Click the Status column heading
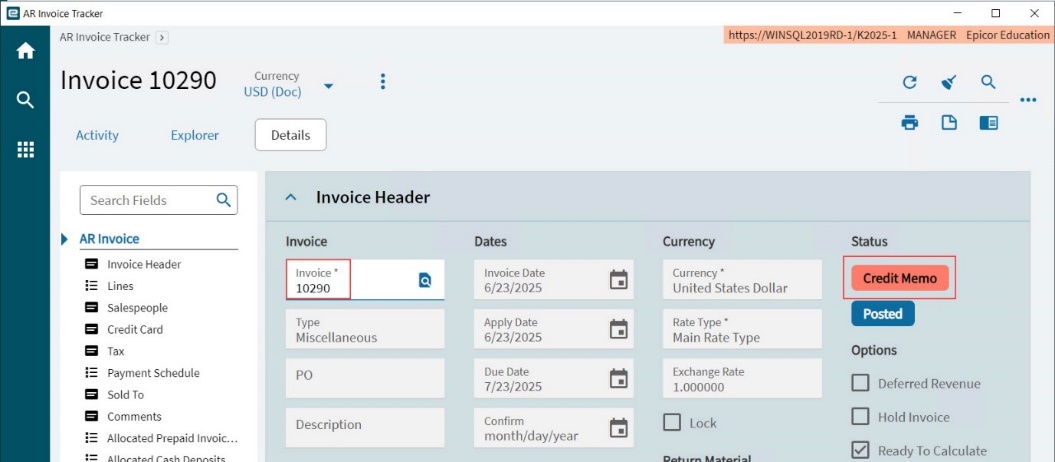 pos(869,241)
